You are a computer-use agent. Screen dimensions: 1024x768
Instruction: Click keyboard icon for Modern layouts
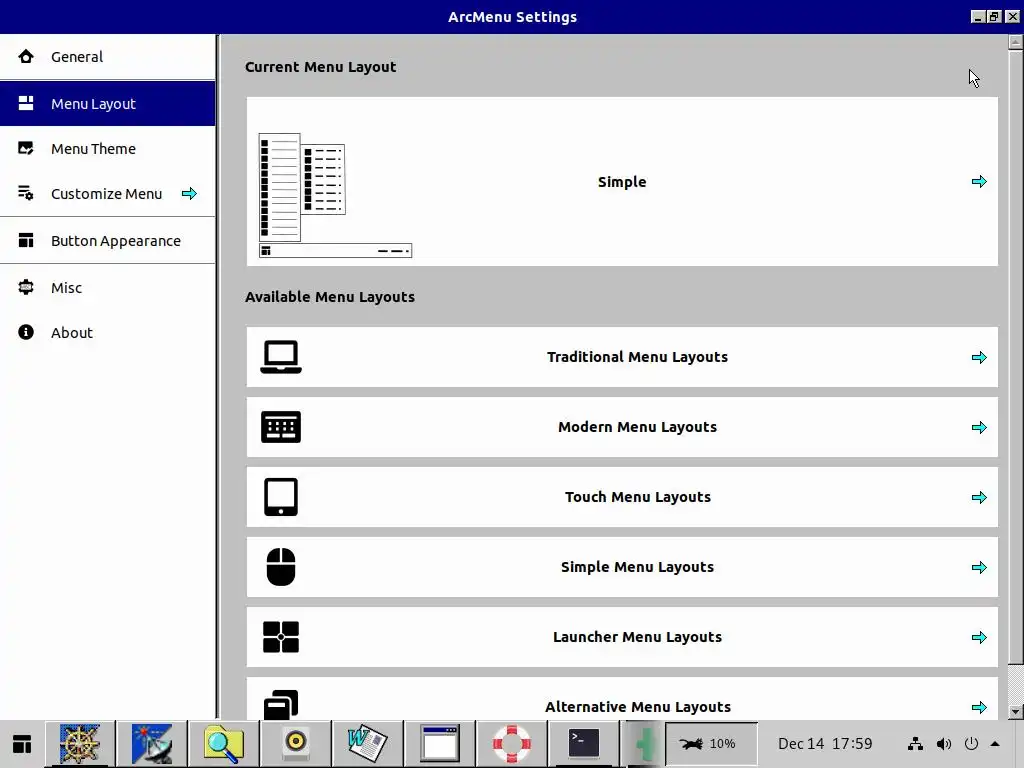(x=281, y=427)
